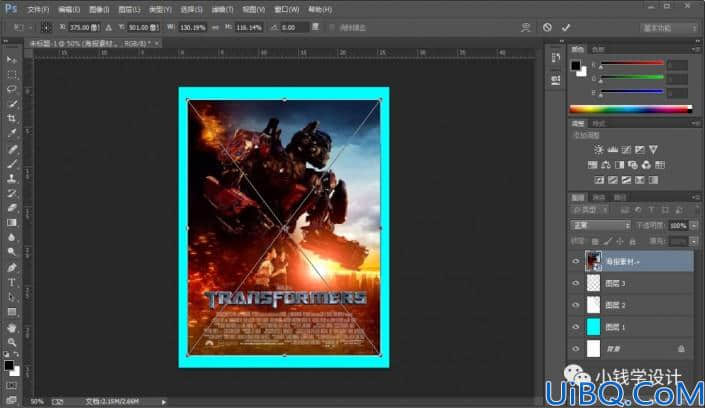Add a Channel Mixer adjustment

pyautogui.click(x=646, y=165)
